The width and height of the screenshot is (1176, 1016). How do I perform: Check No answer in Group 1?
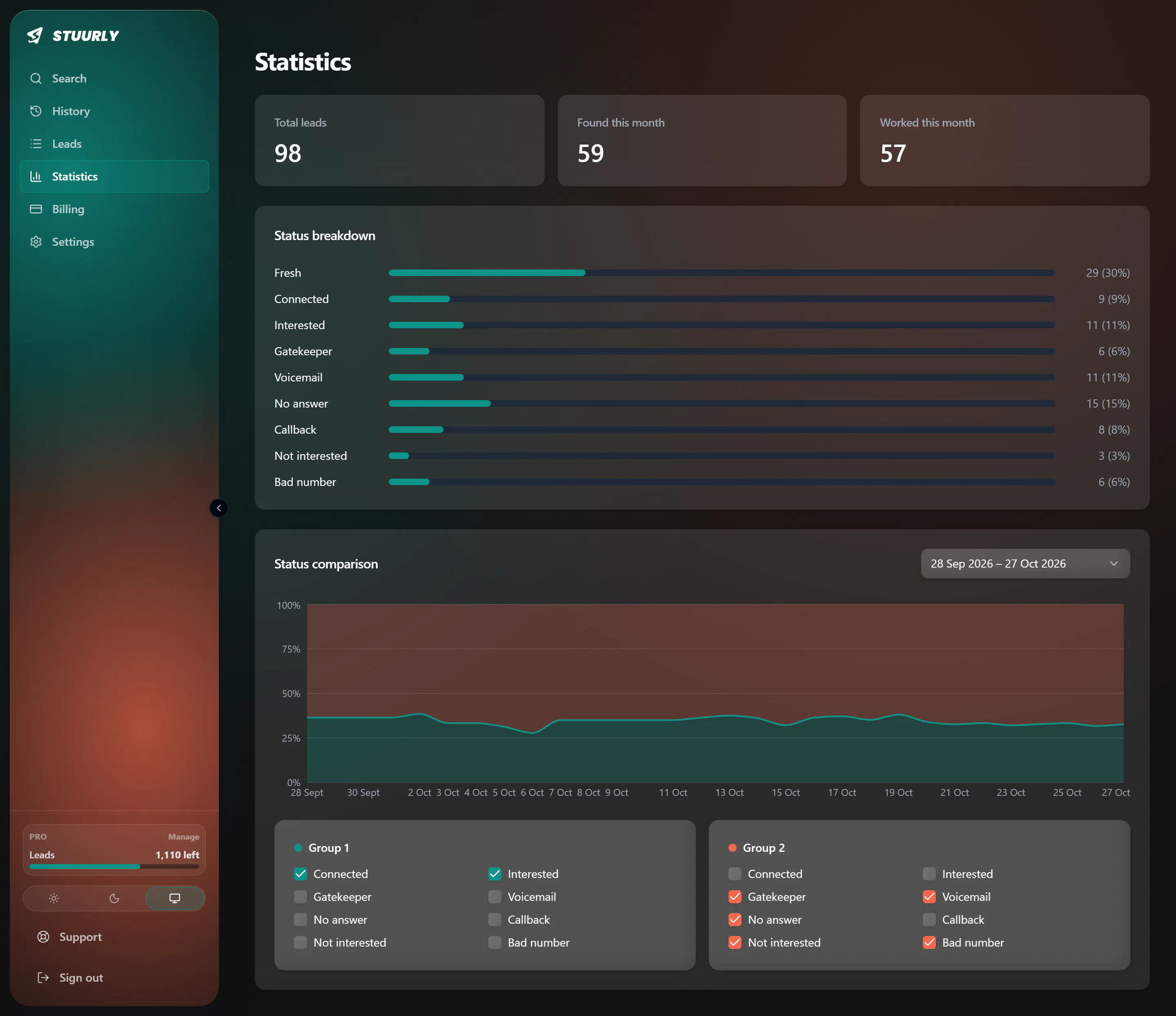(300, 920)
